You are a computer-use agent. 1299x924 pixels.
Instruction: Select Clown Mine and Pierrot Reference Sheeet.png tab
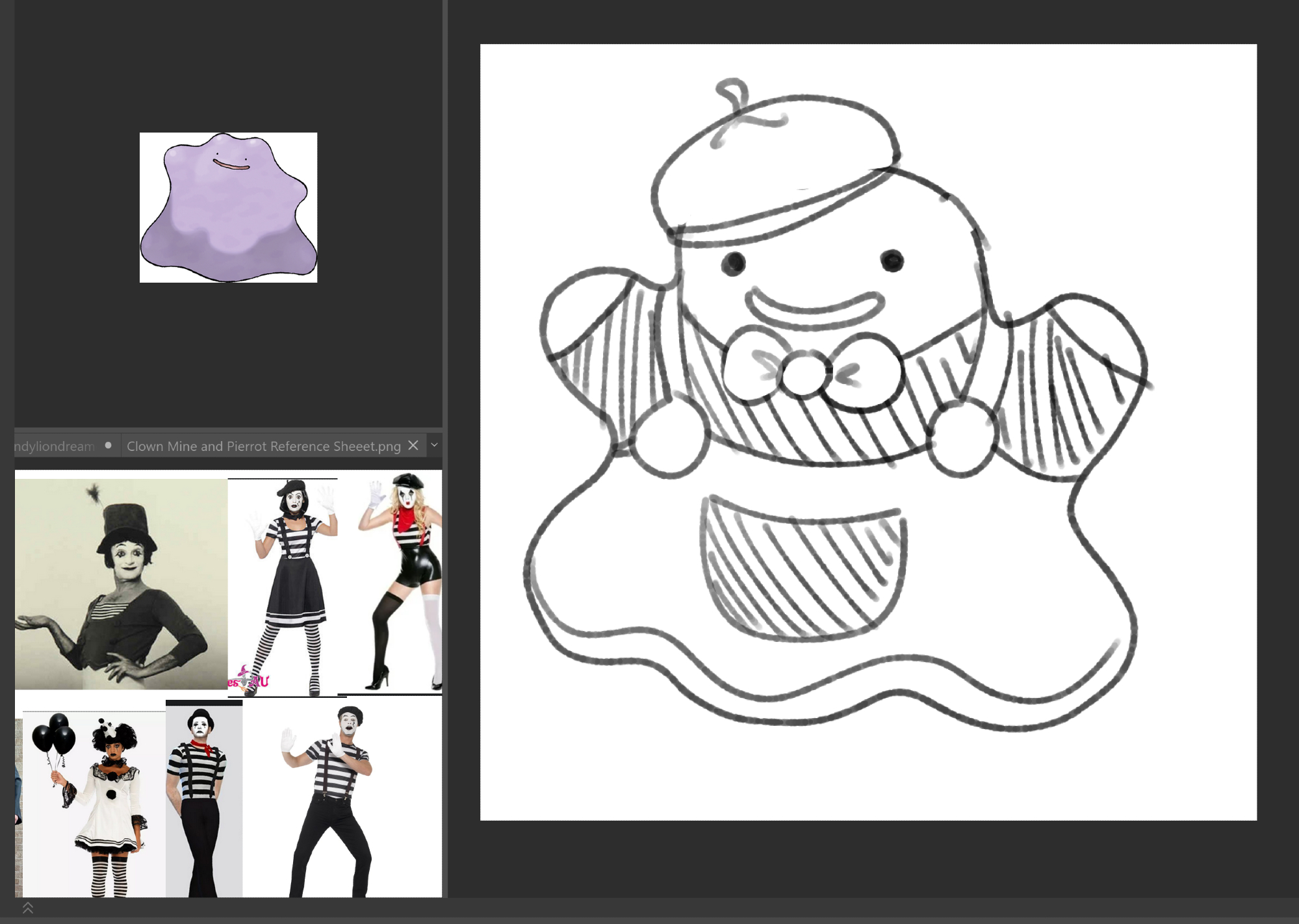[x=263, y=446]
